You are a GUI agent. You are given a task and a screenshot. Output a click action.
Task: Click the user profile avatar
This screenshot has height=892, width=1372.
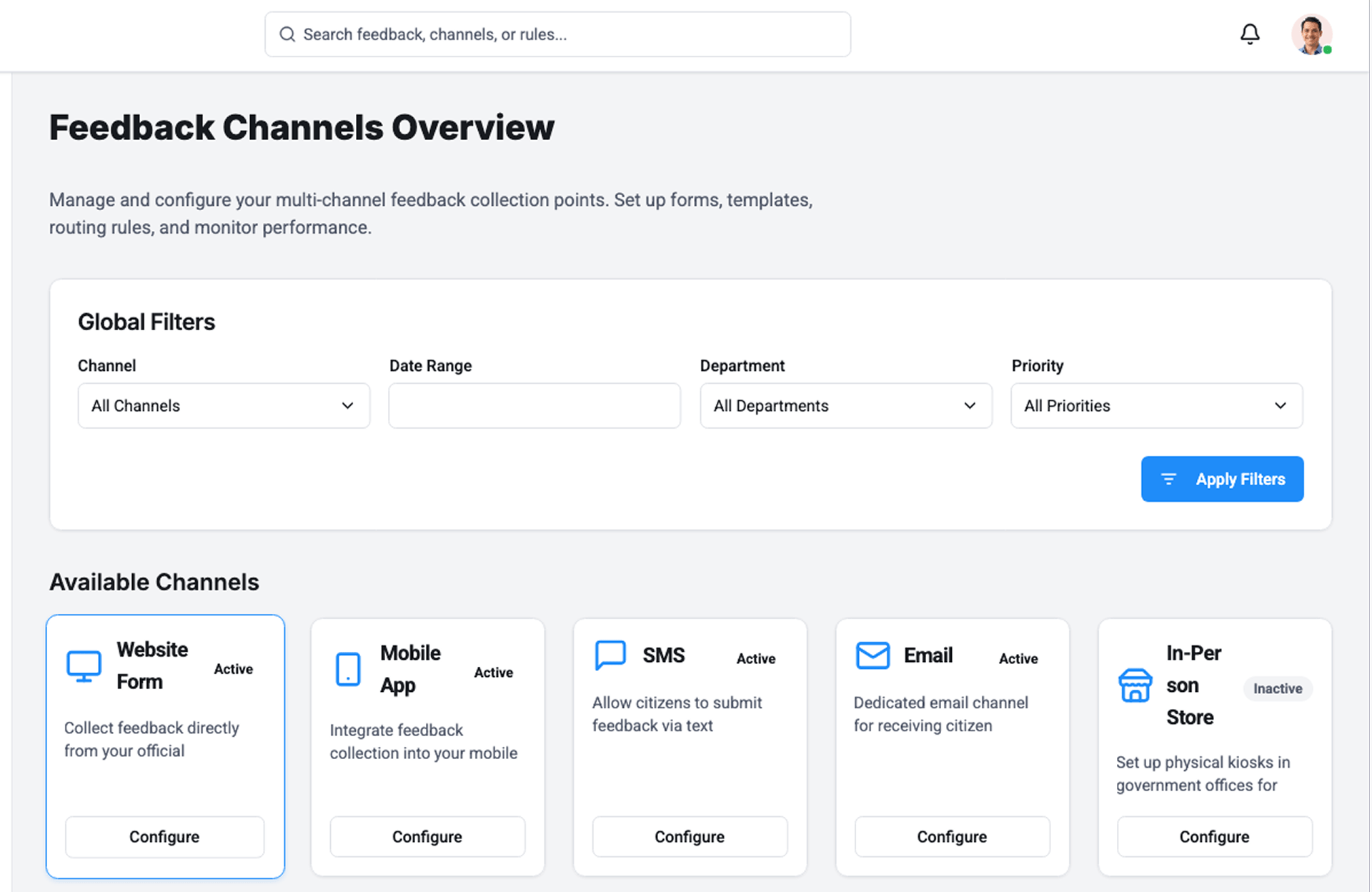[1311, 34]
